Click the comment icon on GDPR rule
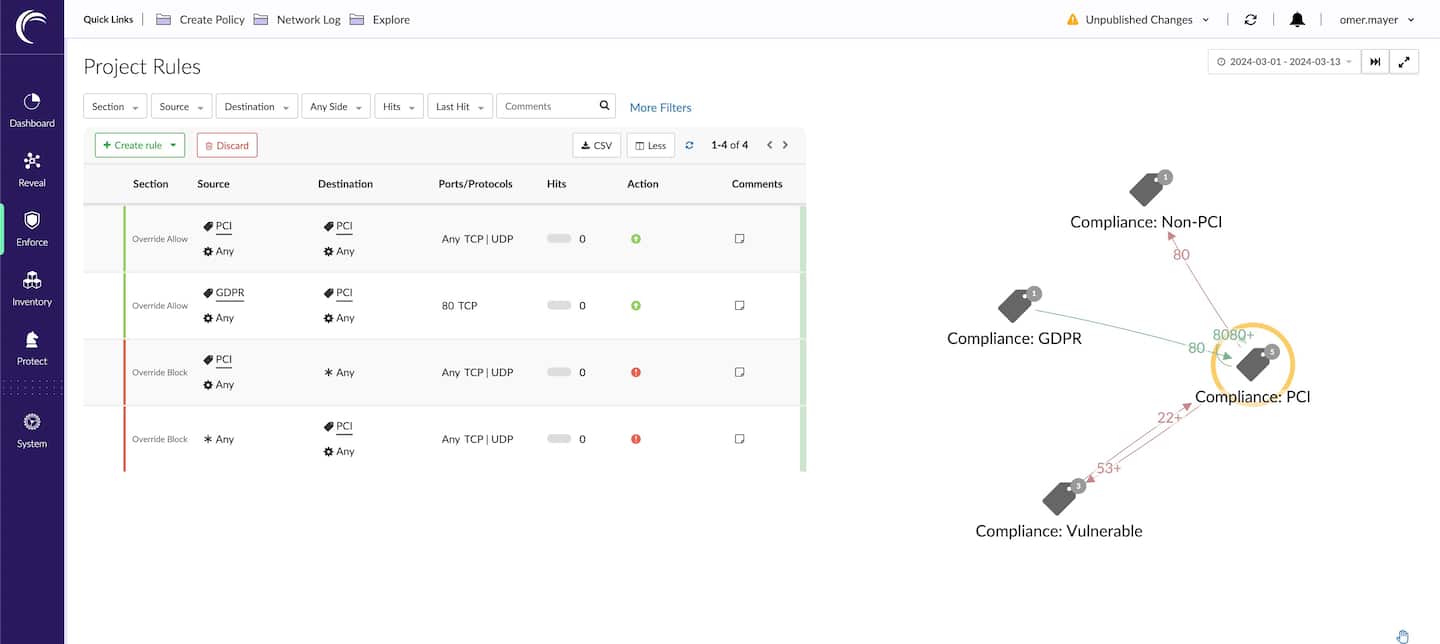1440x644 pixels. pyautogui.click(x=740, y=306)
